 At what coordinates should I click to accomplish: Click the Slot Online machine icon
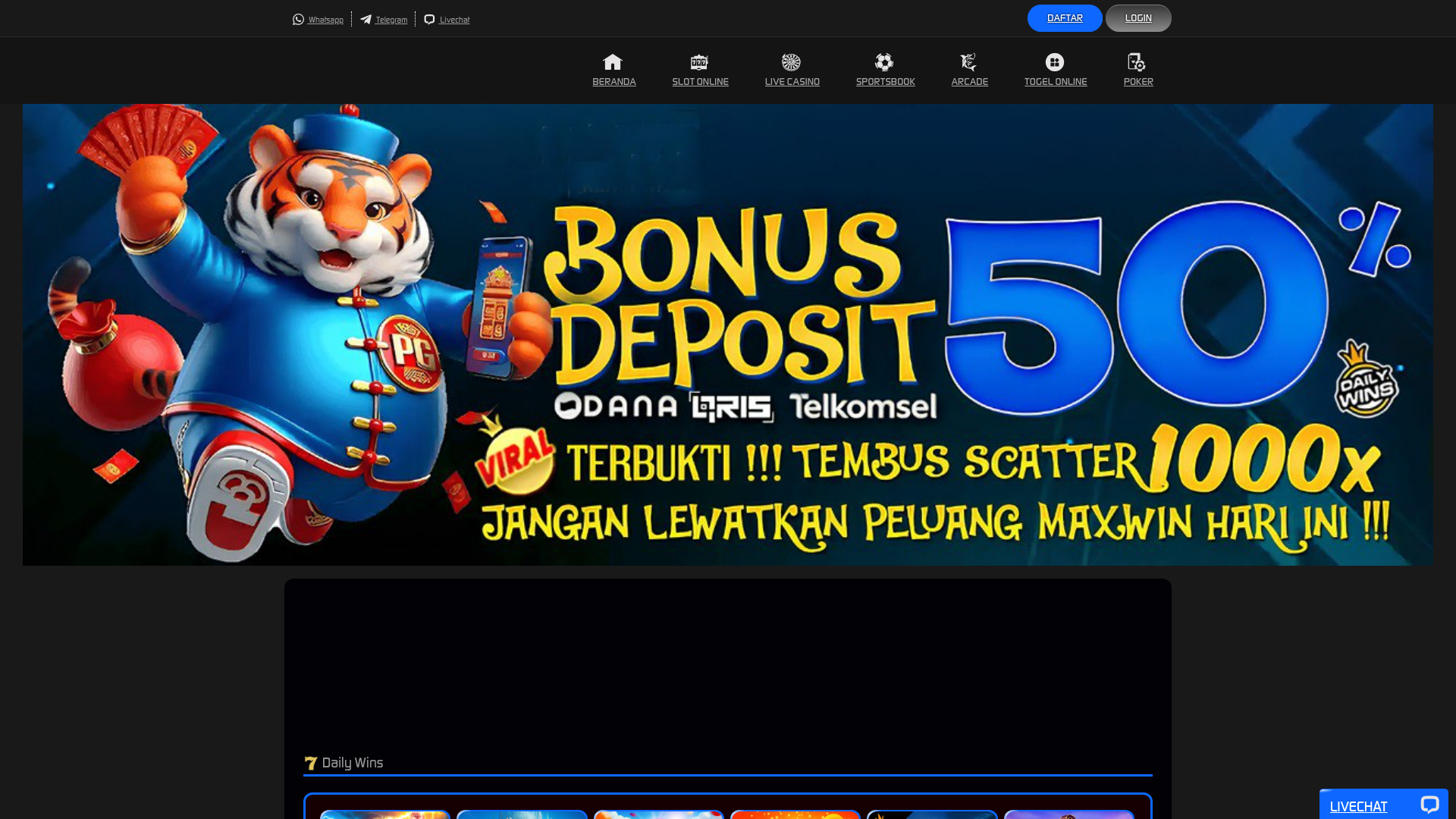click(x=699, y=62)
